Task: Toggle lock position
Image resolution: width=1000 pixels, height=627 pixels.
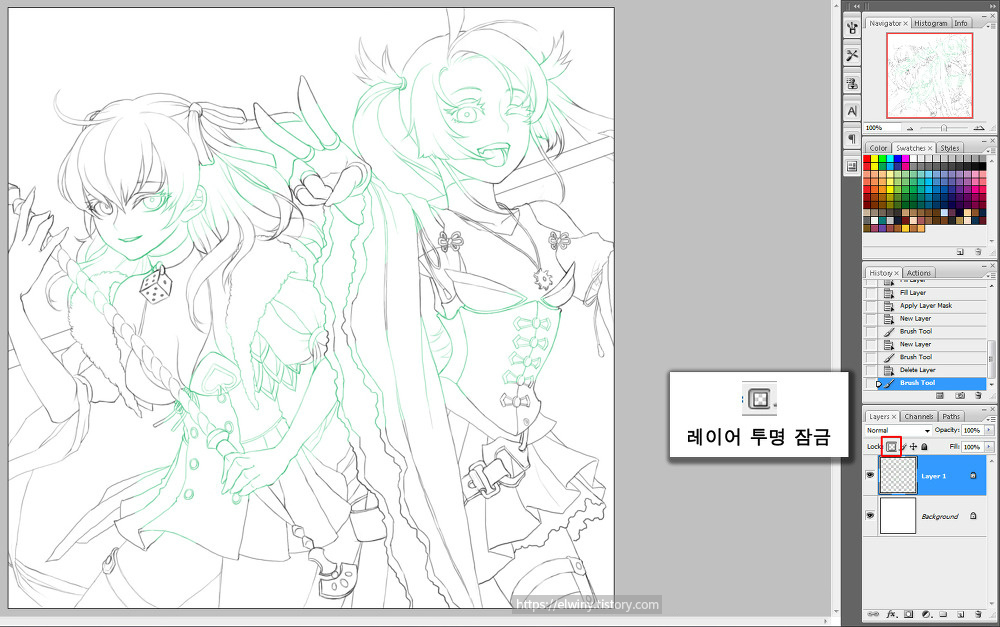Action: [x=913, y=446]
